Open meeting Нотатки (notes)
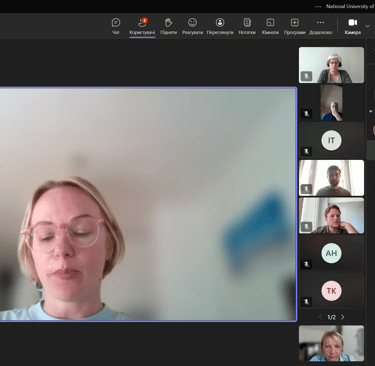 pyautogui.click(x=247, y=26)
